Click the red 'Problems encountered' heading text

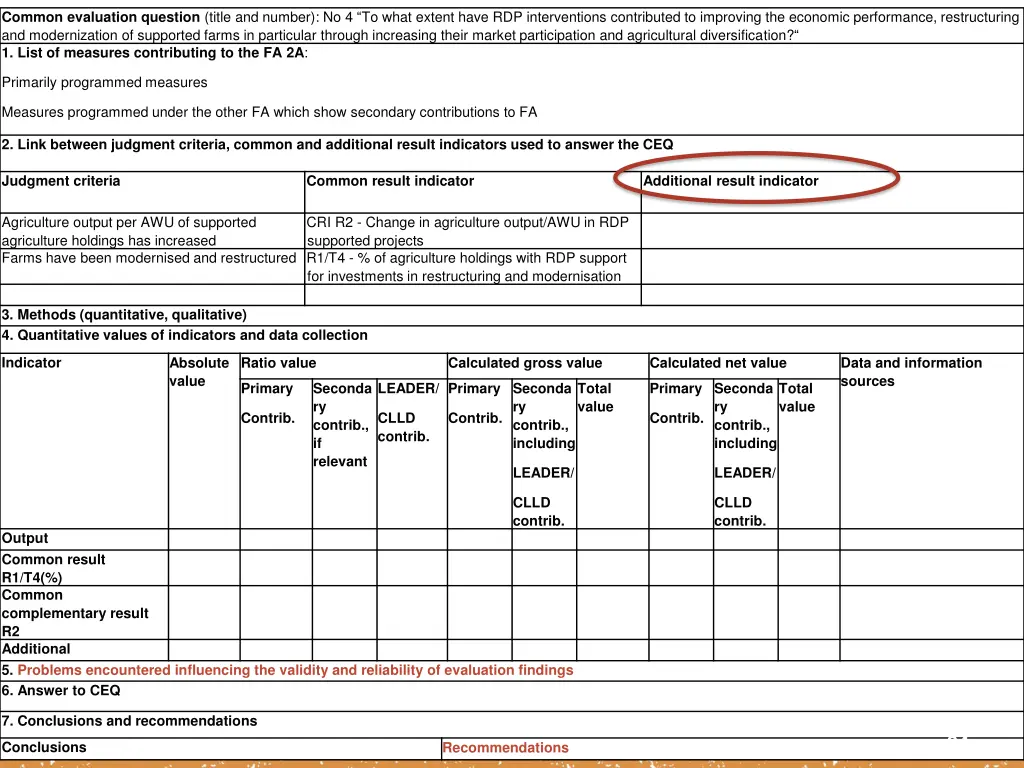coord(295,670)
